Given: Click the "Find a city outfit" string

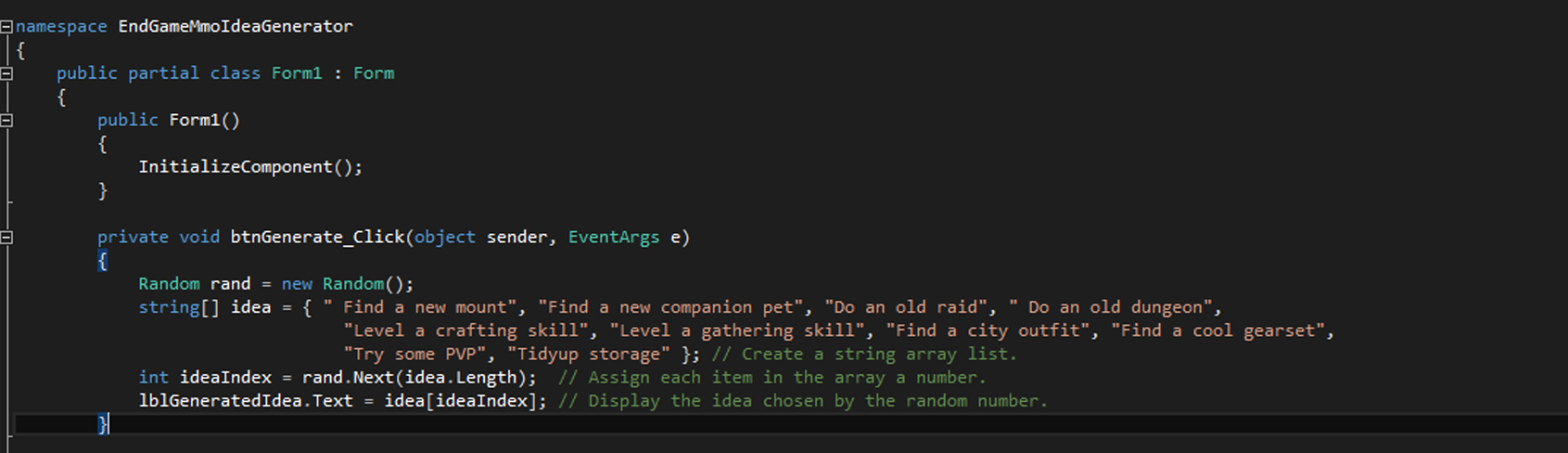Looking at the screenshot, I should (988, 330).
